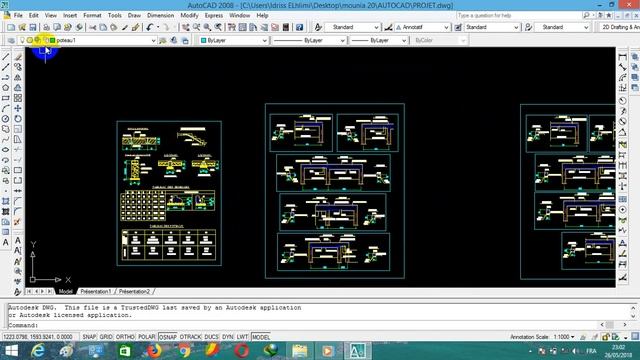Image resolution: width=640 pixels, height=360 pixels.
Task: Click the Match Properties brush icon
Action: [x=136, y=27]
